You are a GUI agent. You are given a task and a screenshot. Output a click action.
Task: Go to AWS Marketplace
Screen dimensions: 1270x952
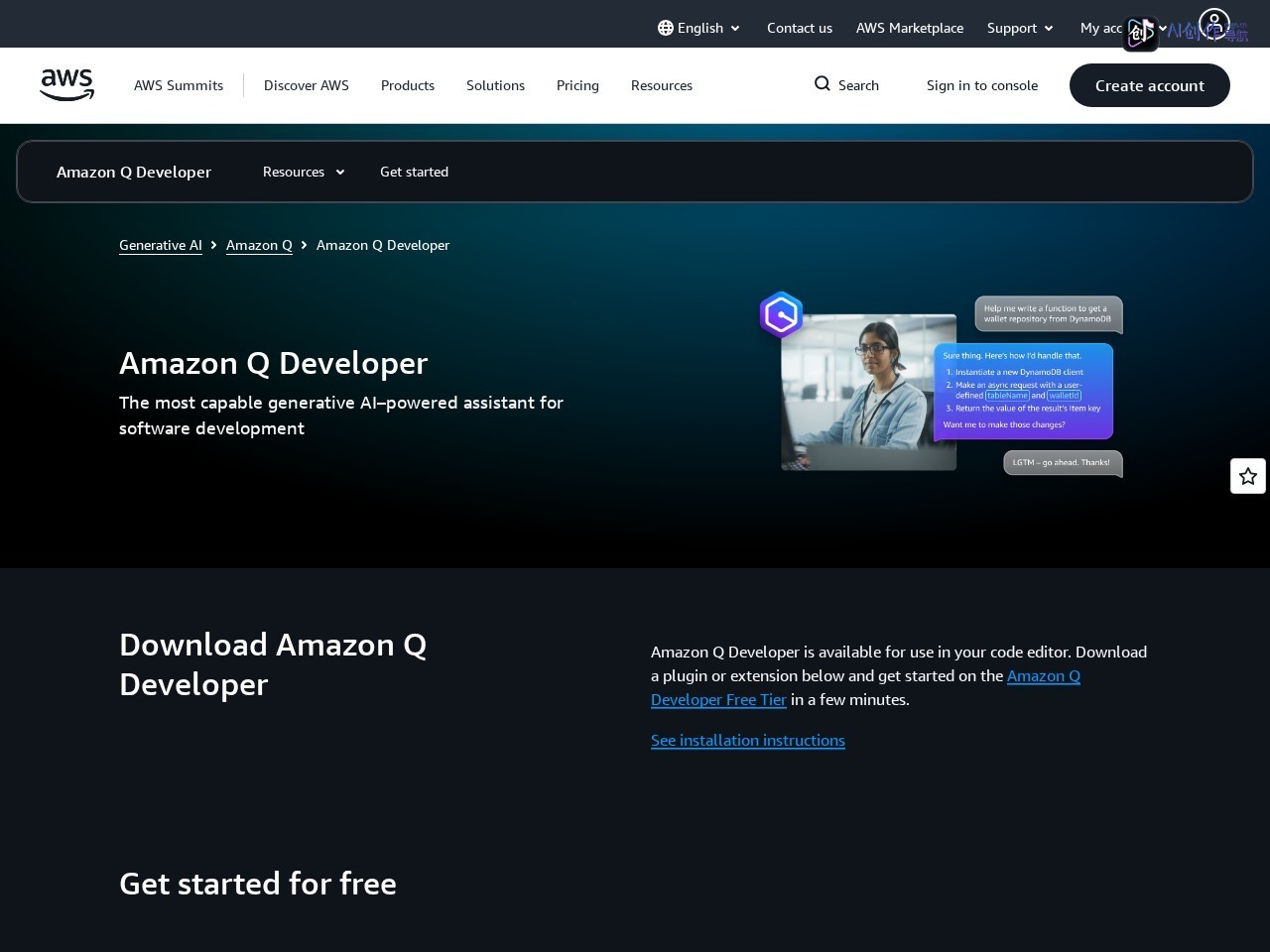point(910,28)
